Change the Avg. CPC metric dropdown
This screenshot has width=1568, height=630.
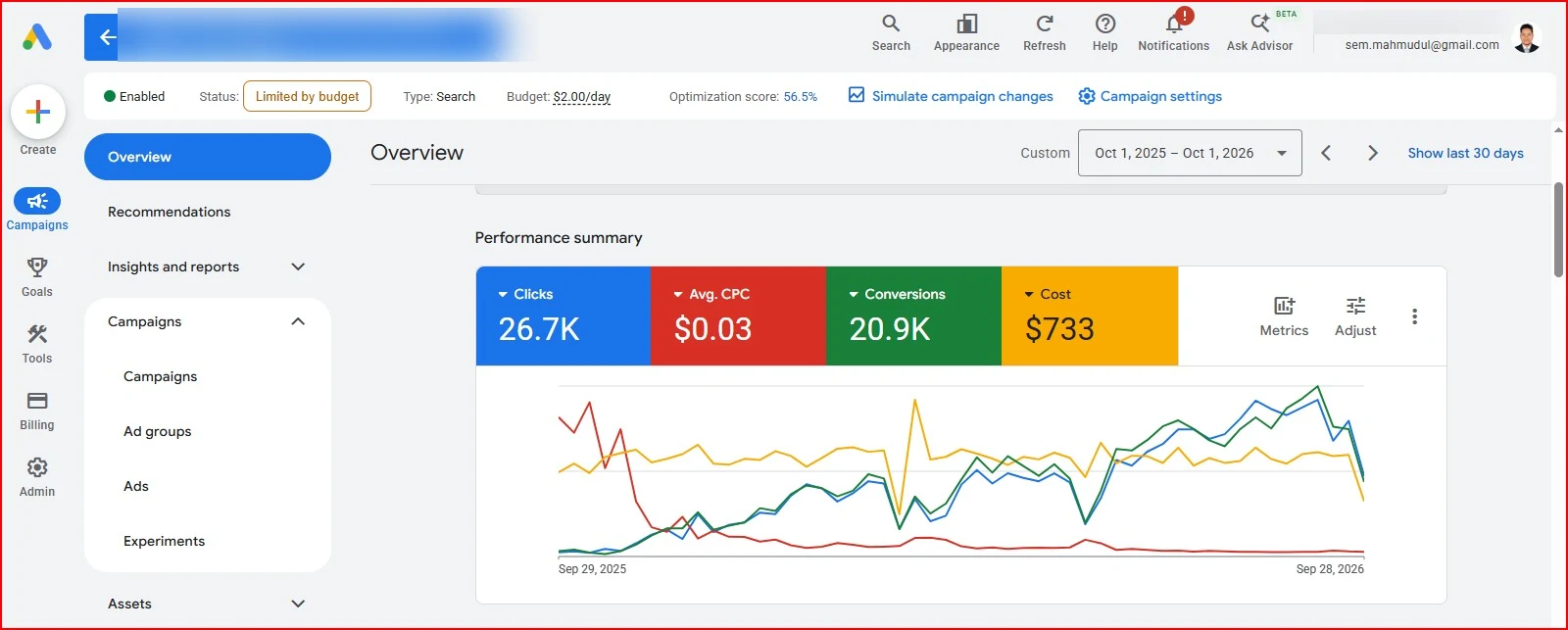point(711,294)
